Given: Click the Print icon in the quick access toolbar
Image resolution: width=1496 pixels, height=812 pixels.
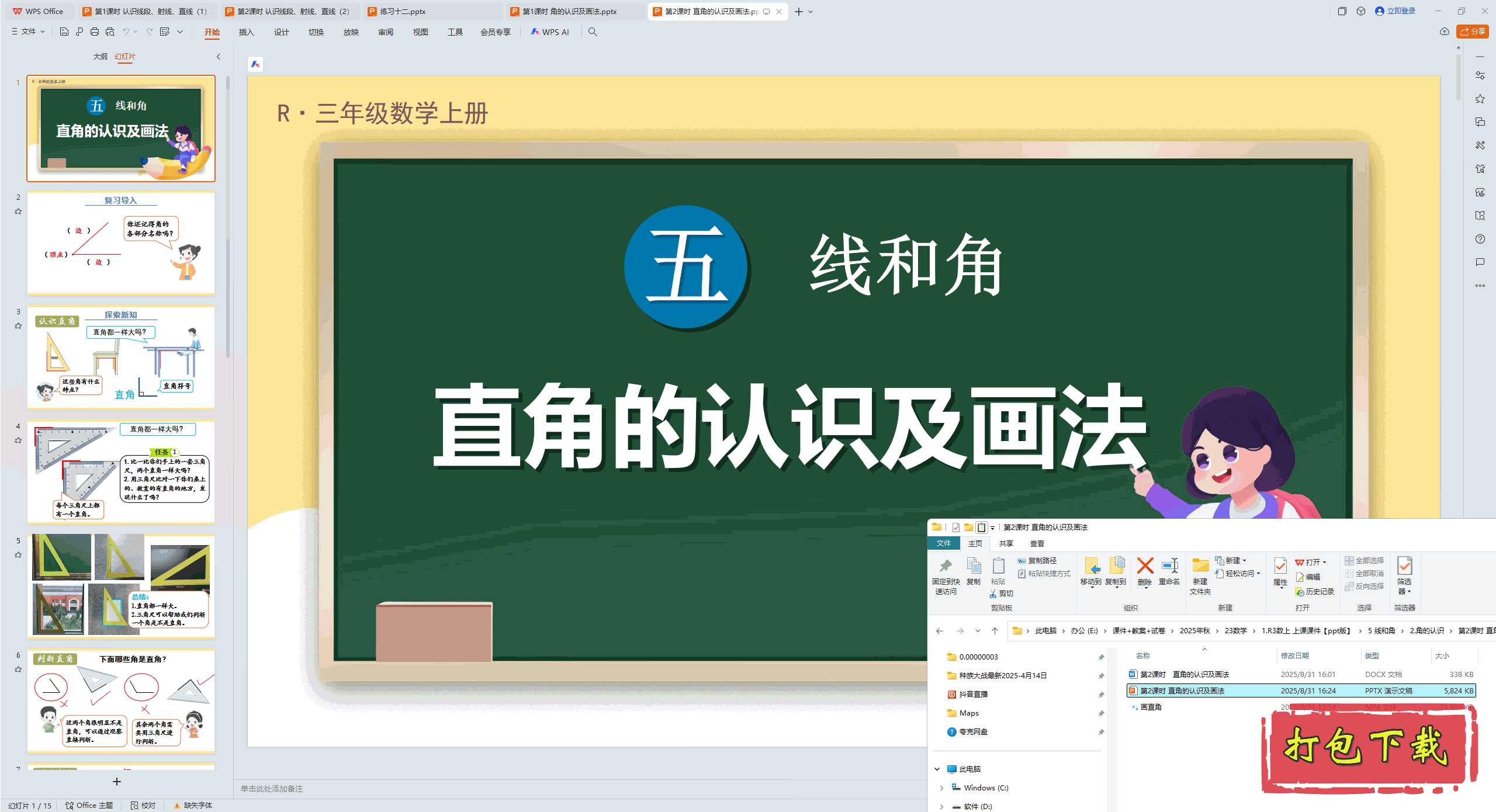Looking at the screenshot, I should pos(94,32).
